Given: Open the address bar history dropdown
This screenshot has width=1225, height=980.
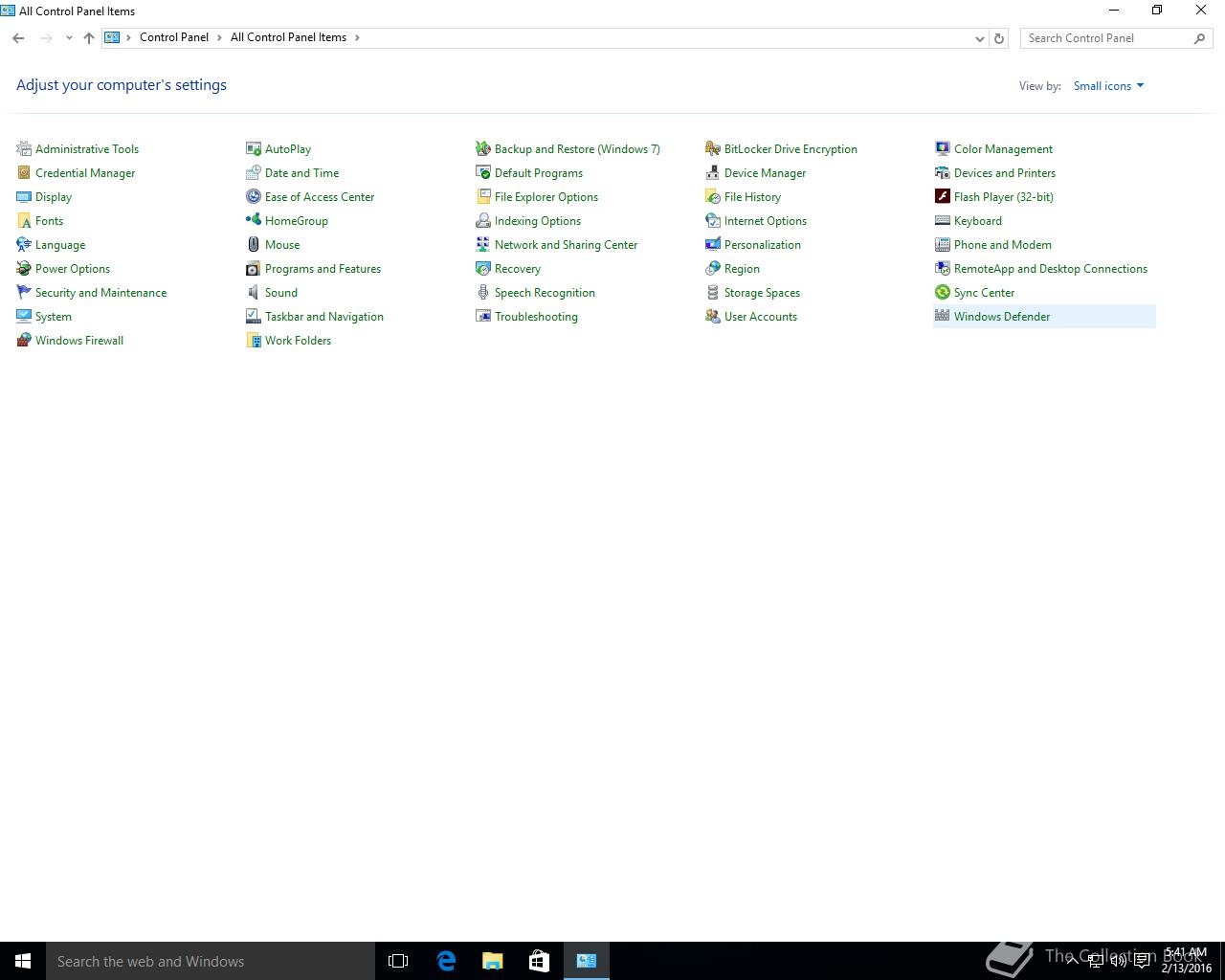Looking at the screenshot, I should coord(979,38).
